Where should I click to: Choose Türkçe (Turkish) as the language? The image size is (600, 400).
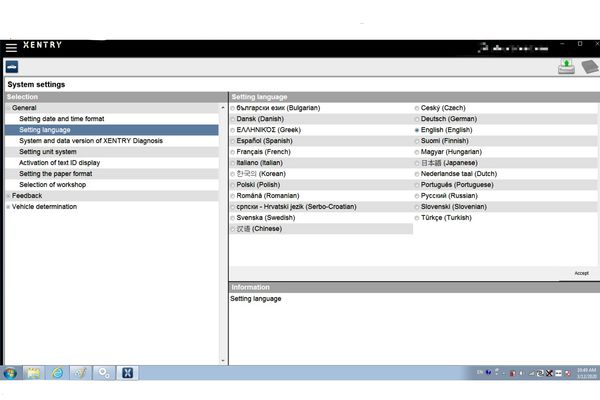pyautogui.click(x=417, y=218)
